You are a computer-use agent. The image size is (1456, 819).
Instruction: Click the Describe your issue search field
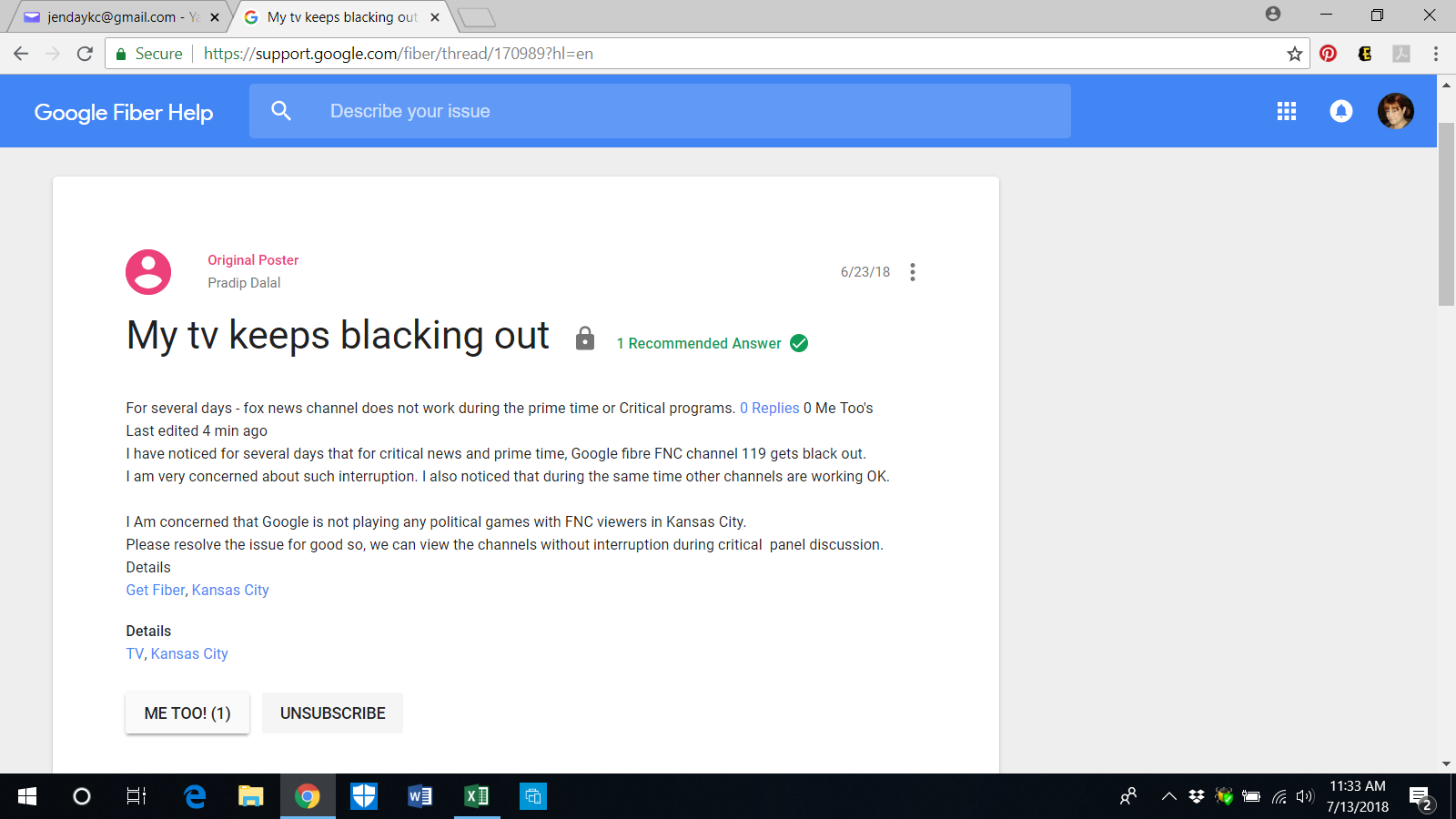coord(660,111)
